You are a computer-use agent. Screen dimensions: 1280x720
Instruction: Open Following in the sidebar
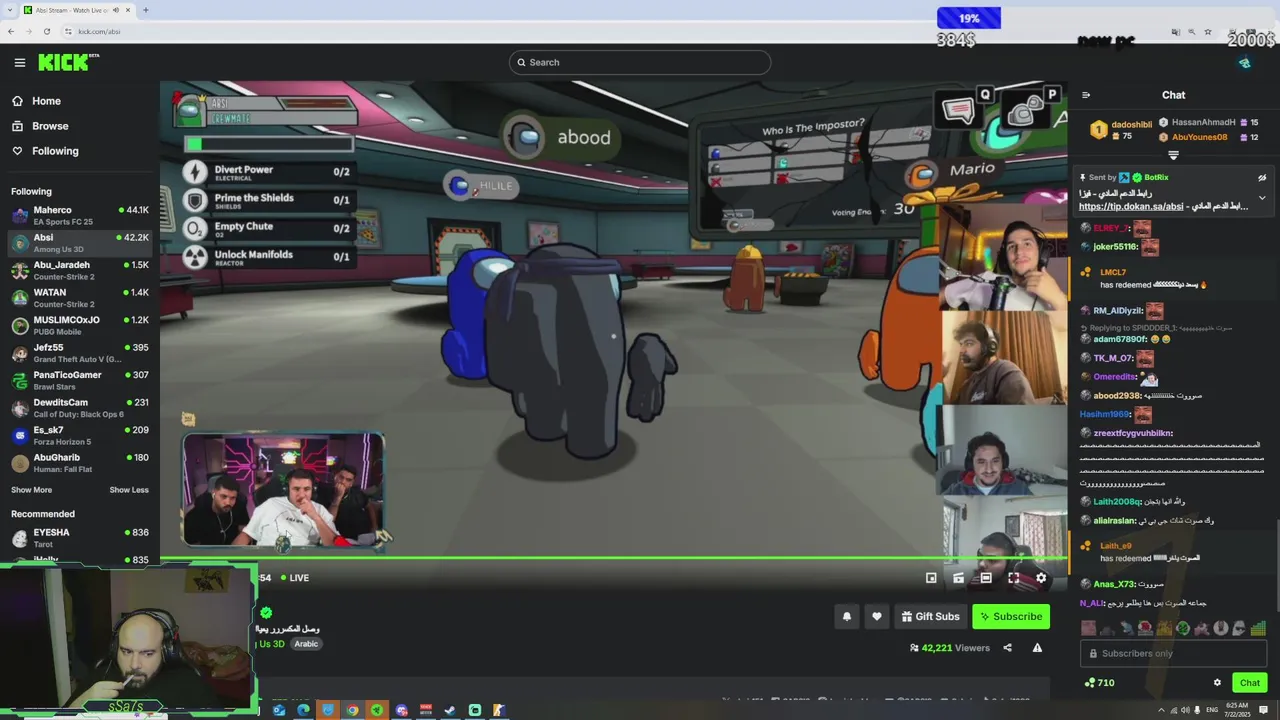(x=45, y=151)
